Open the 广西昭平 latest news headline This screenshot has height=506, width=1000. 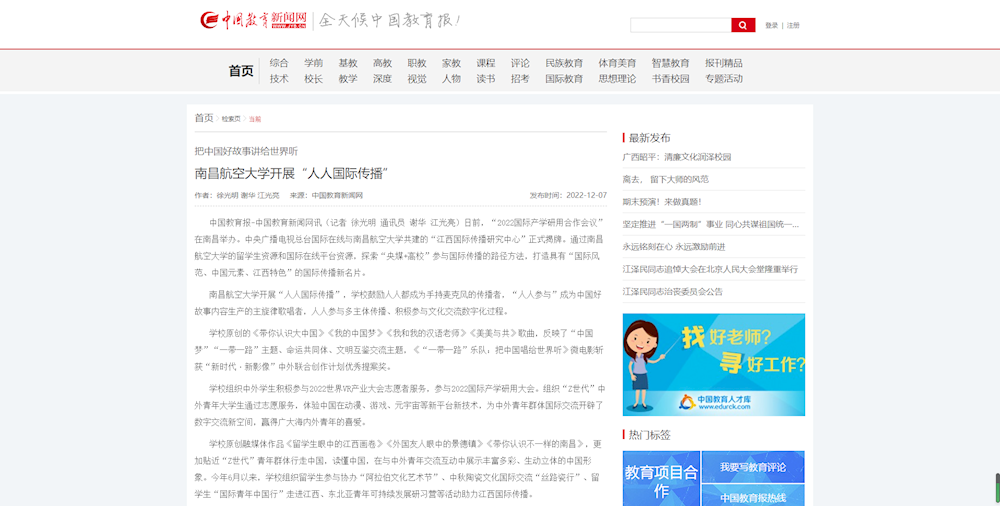[x=677, y=157]
